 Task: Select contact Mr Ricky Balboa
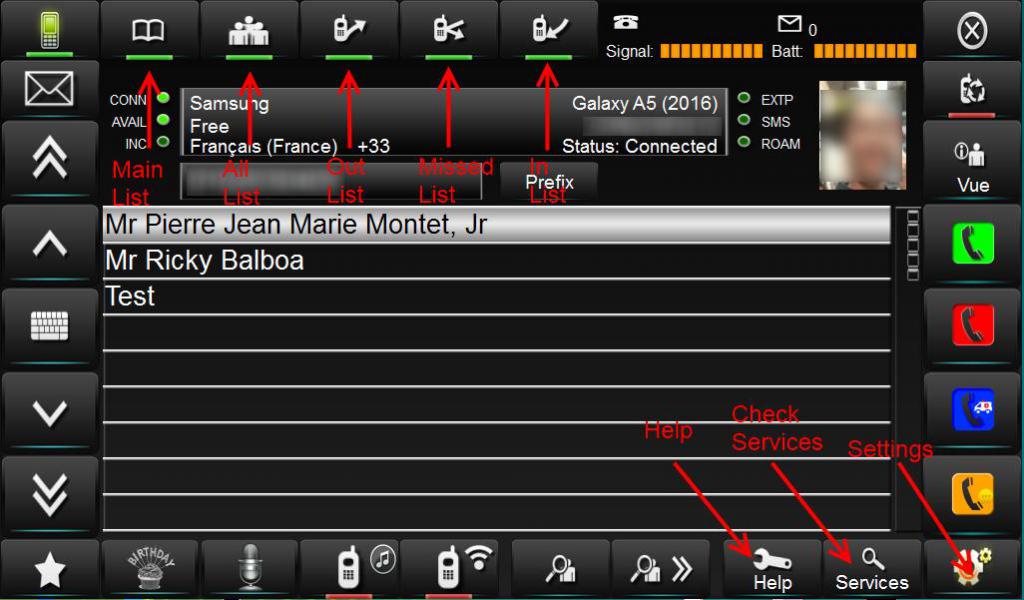click(x=496, y=261)
